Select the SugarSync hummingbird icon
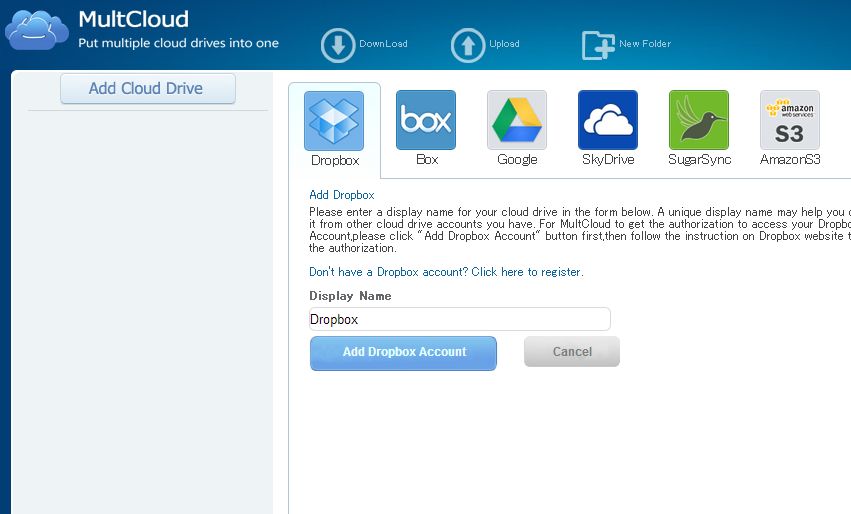 point(699,120)
